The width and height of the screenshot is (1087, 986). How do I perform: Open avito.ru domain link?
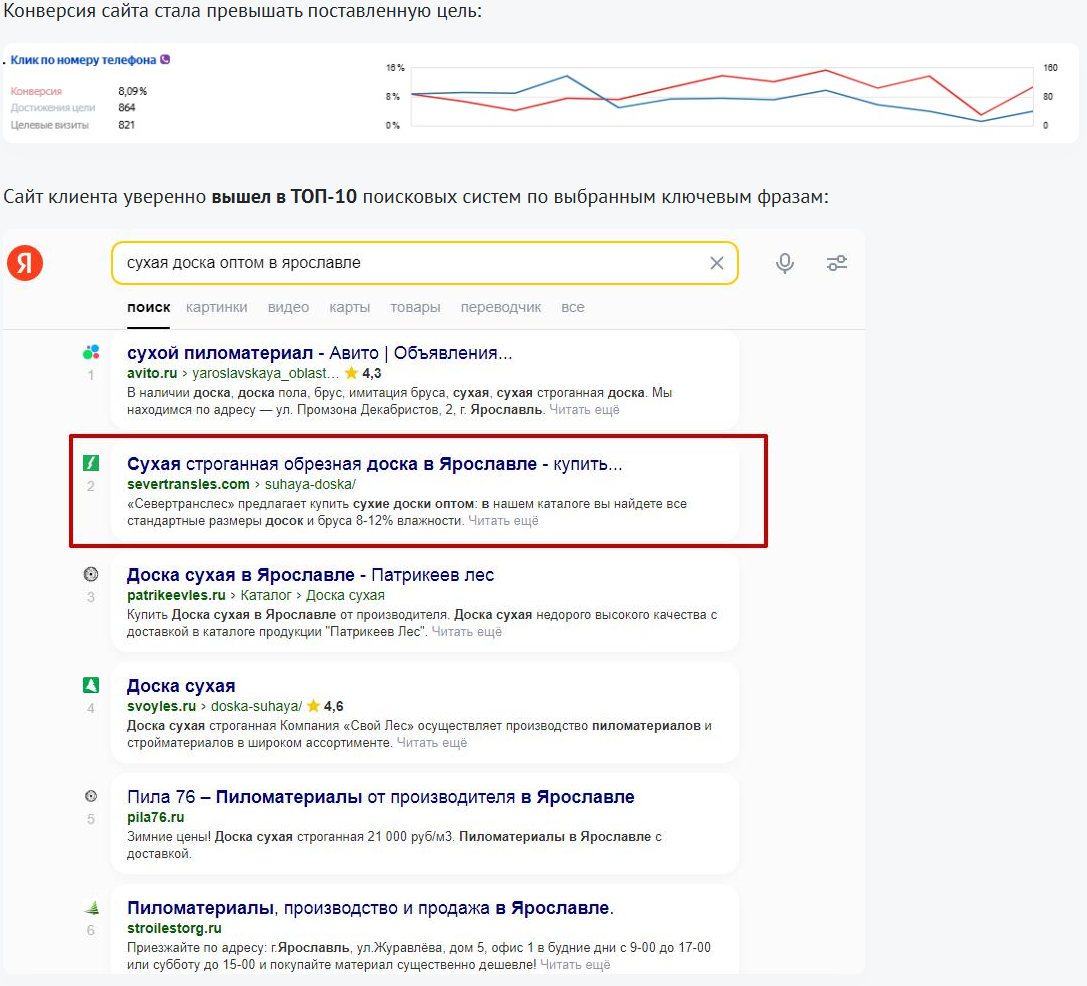click(x=152, y=373)
